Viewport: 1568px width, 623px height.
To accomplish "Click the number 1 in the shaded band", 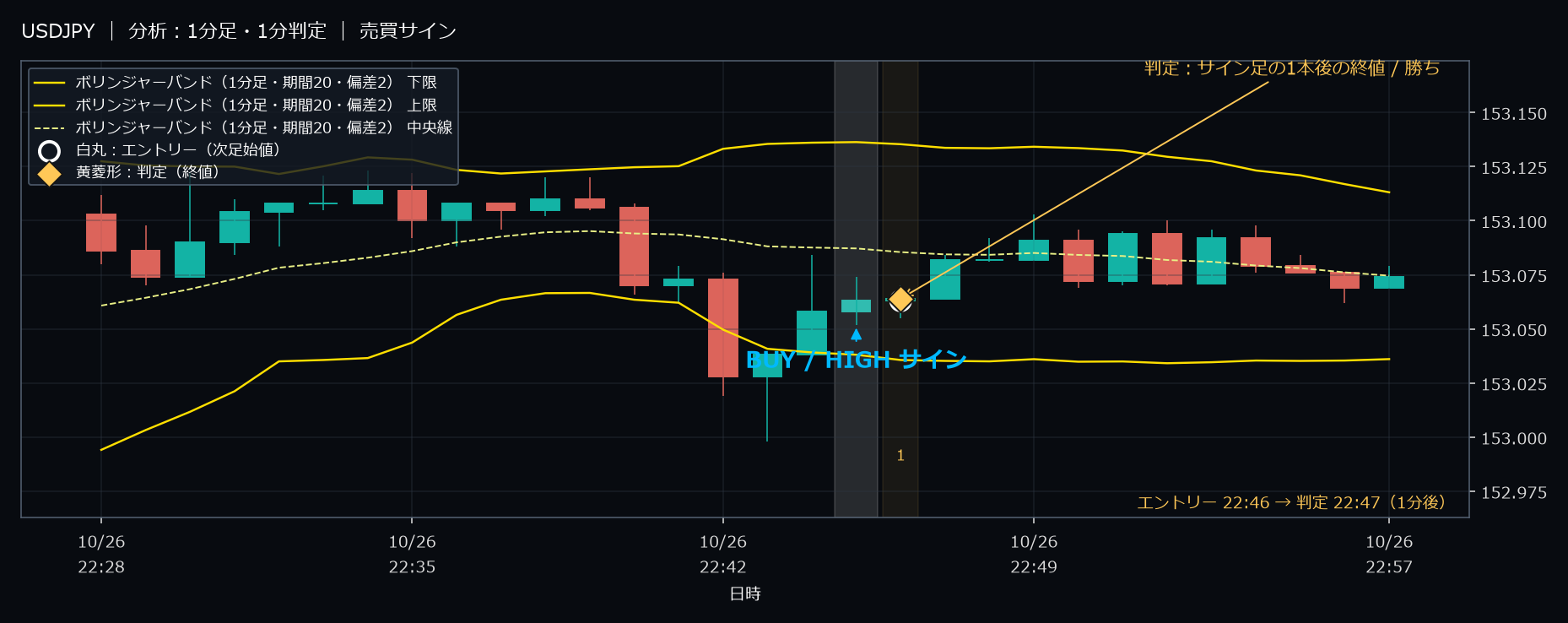I will (900, 456).
